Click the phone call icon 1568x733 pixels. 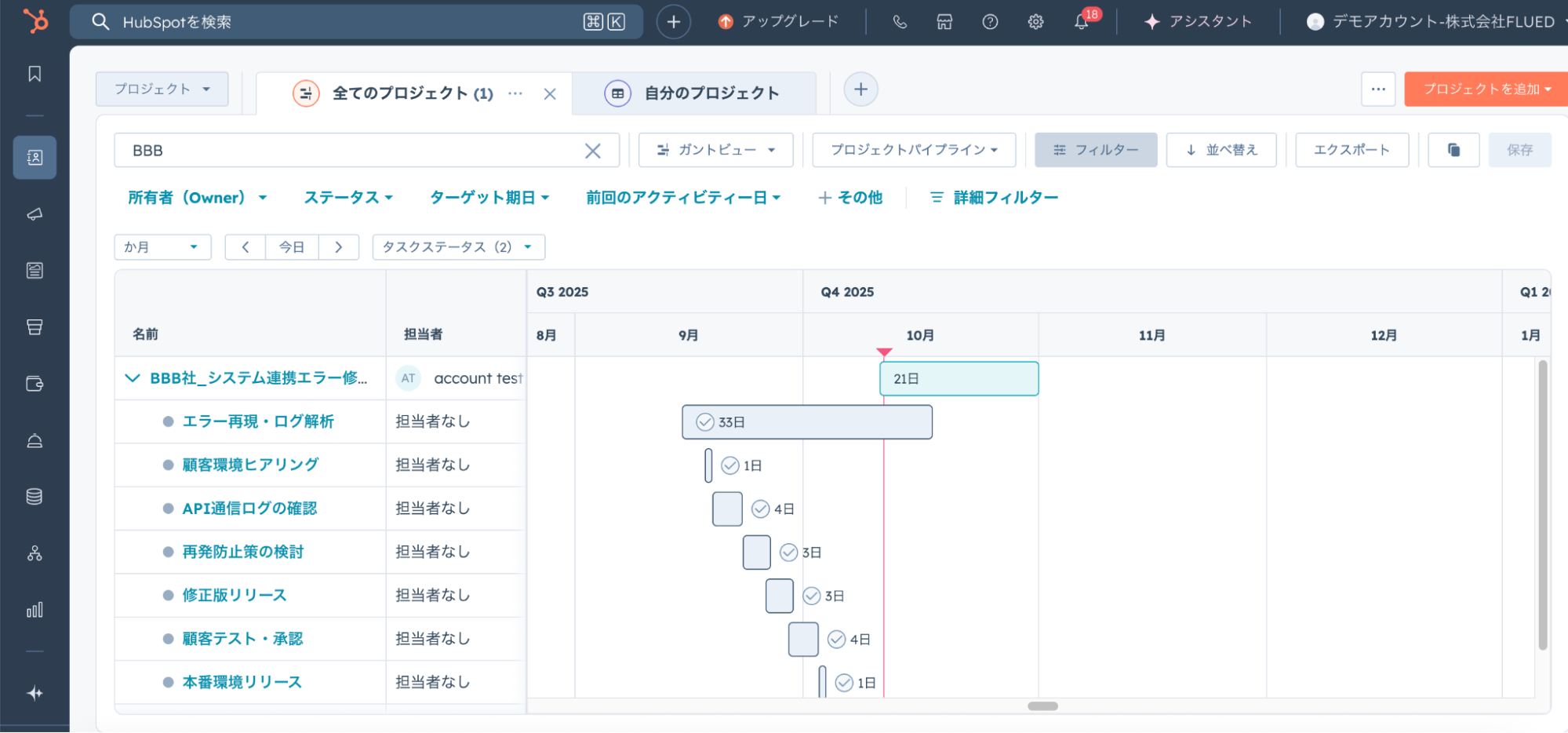point(900,22)
